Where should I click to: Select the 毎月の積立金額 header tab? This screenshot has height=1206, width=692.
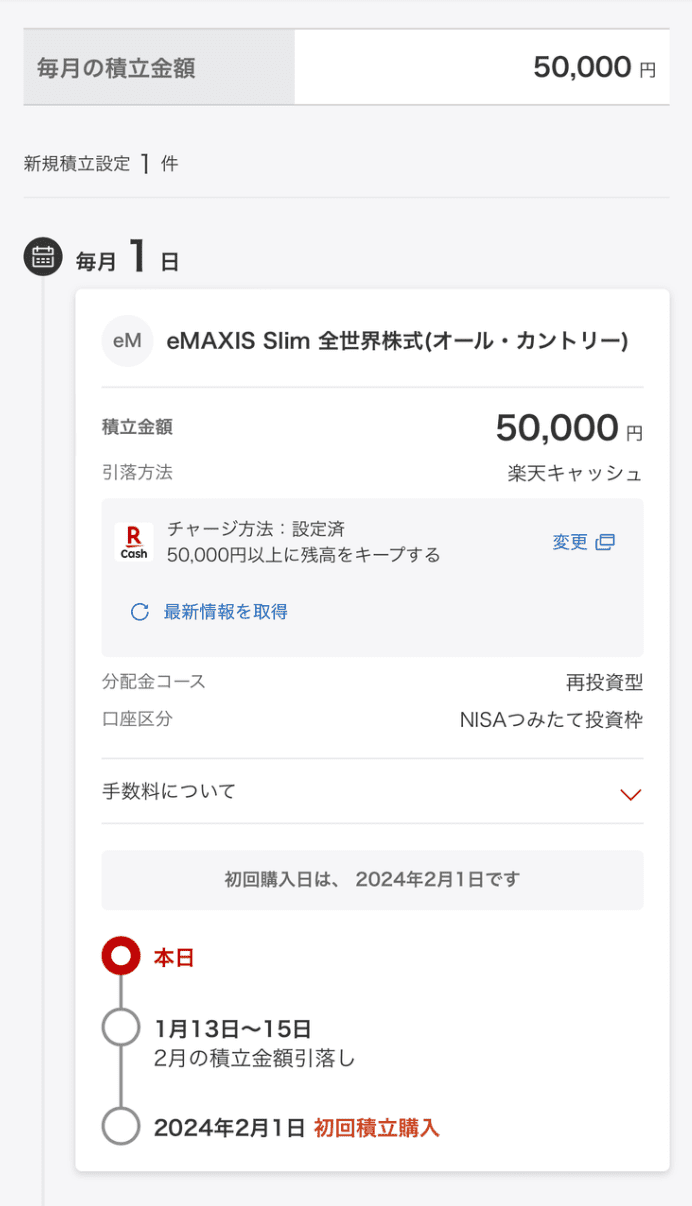pos(156,66)
